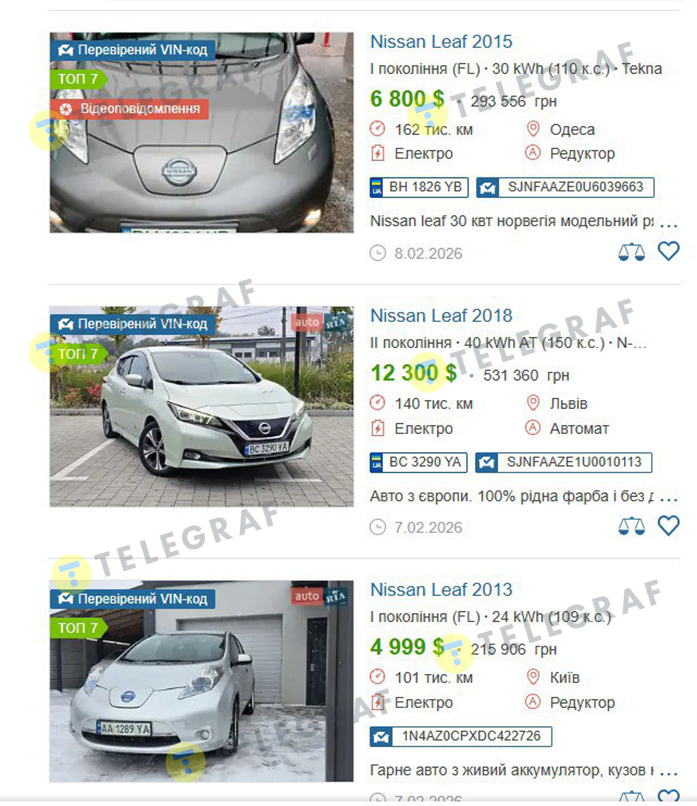This screenshot has height=806, width=697.
Task: Open Nissan Leaf 2015 listing title
Action: pos(441,42)
